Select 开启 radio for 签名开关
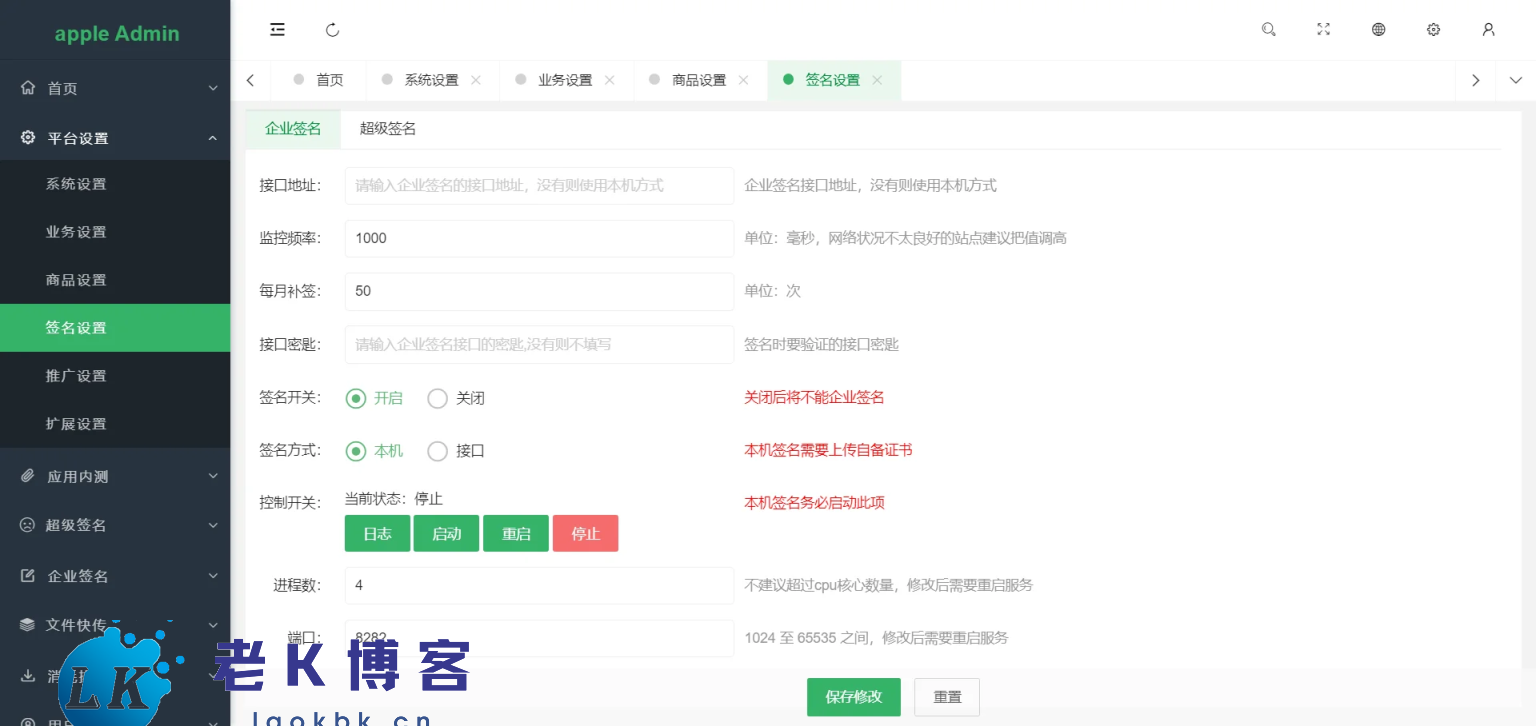The height and width of the screenshot is (726, 1536). pos(356,398)
